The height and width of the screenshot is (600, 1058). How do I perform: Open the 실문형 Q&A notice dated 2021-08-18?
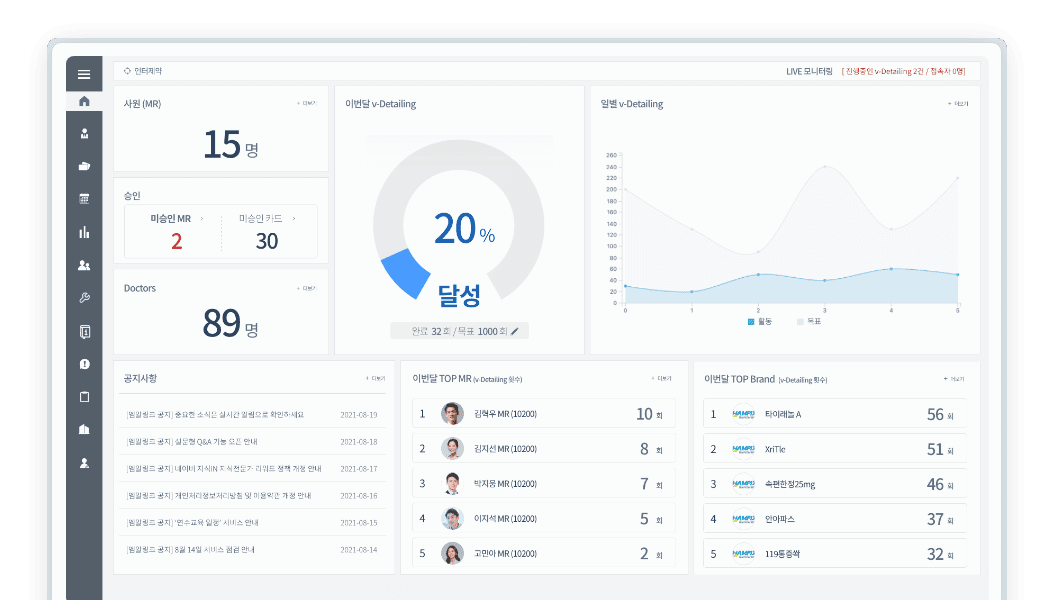coord(252,442)
